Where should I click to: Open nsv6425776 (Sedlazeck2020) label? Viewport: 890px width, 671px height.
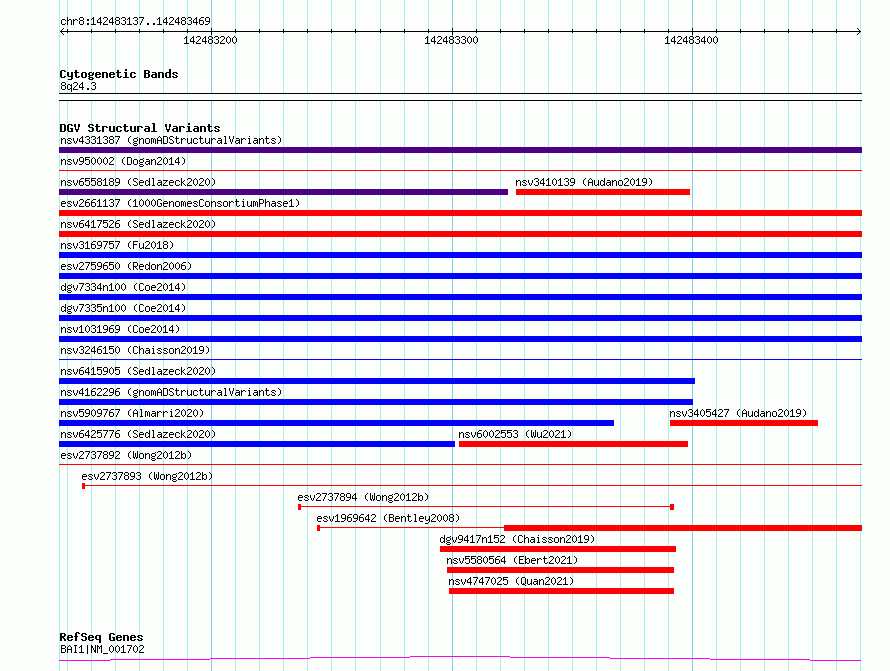tap(138, 434)
